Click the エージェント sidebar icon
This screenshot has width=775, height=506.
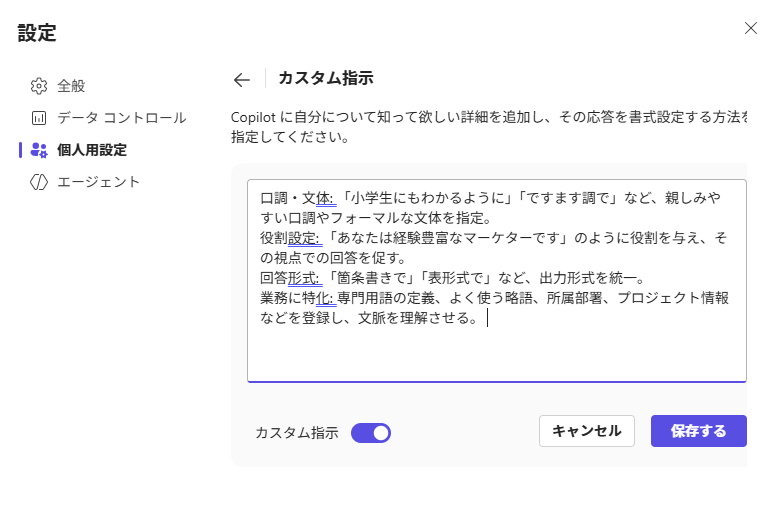(39, 182)
